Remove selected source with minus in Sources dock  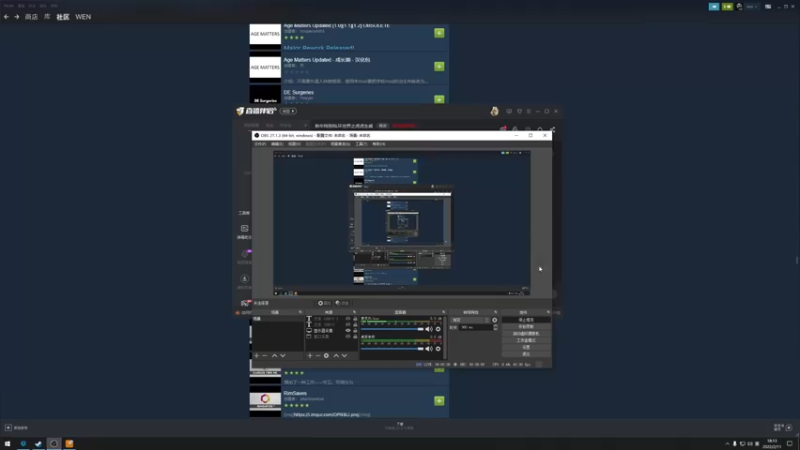click(318, 356)
